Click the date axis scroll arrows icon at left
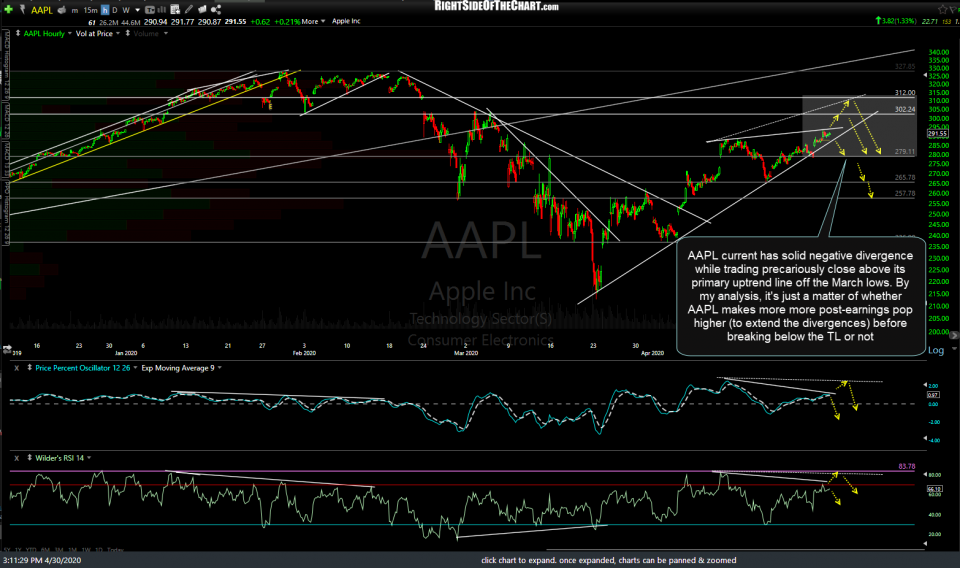The height and width of the screenshot is (568, 960). coord(7,349)
